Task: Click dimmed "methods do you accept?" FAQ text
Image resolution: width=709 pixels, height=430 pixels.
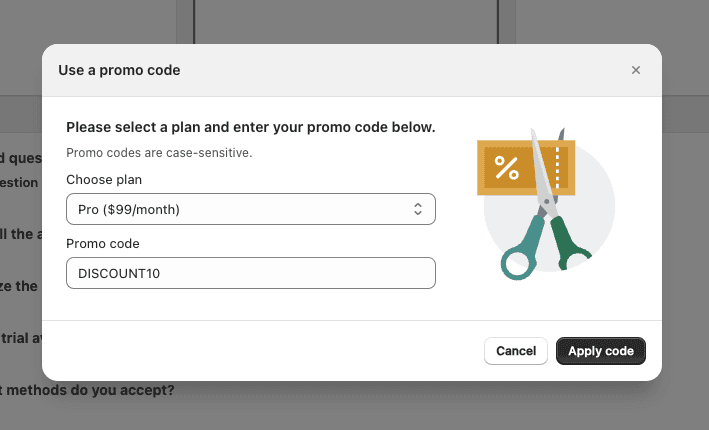Action: point(90,390)
